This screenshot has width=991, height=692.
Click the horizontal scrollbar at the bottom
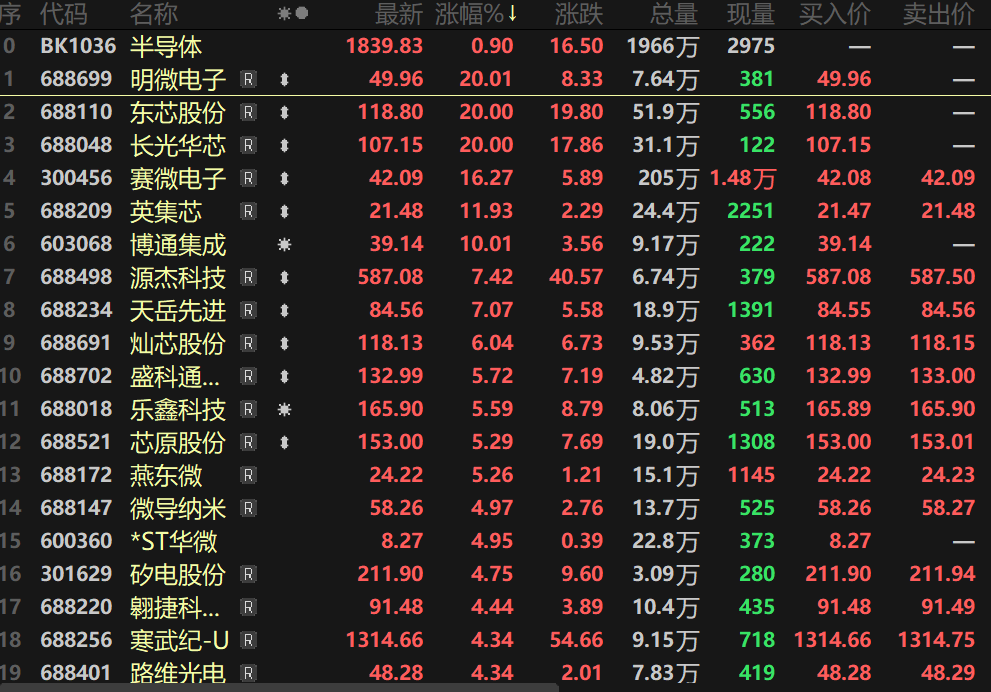(x=279, y=688)
